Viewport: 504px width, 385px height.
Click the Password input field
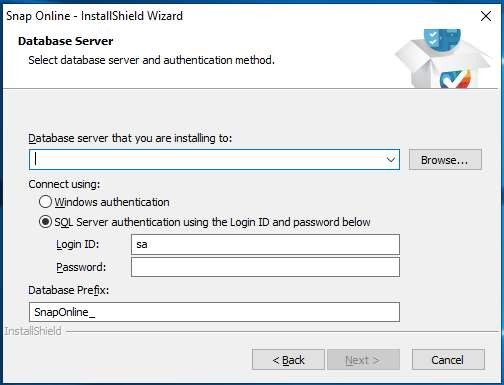[265, 267]
